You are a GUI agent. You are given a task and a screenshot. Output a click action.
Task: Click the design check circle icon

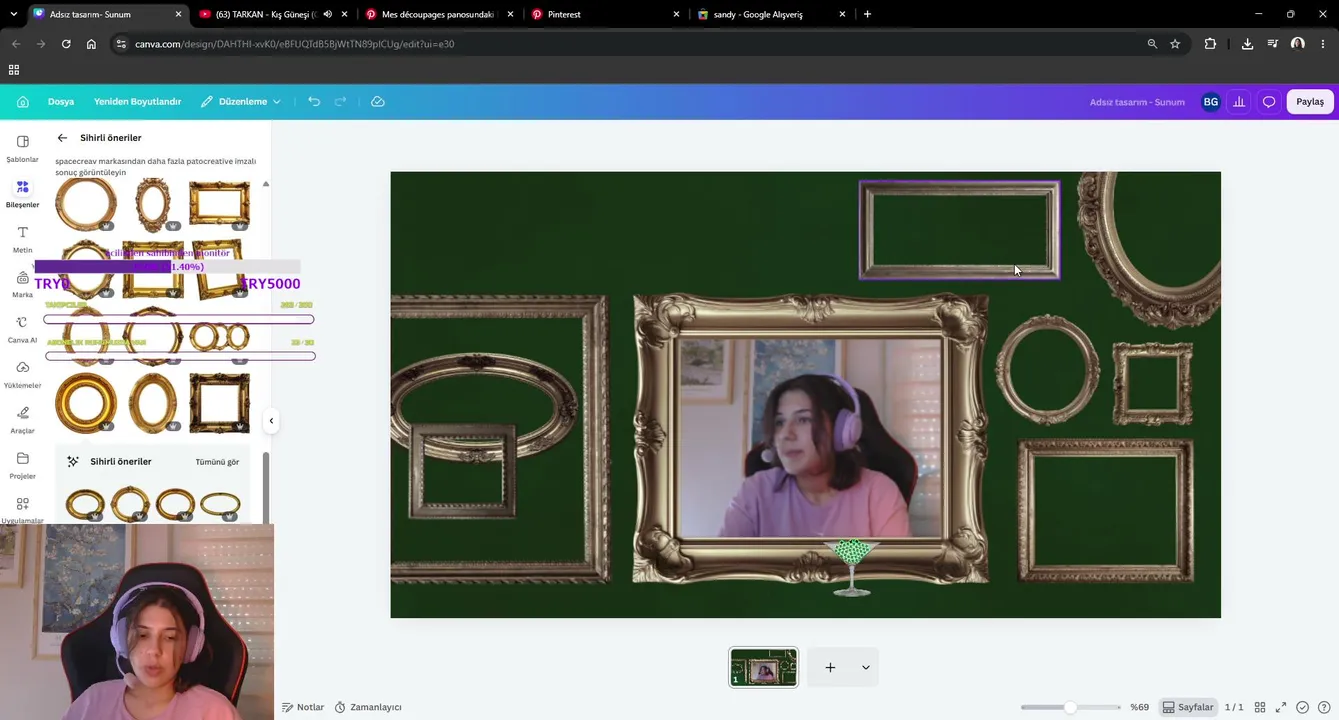tap(1302, 707)
